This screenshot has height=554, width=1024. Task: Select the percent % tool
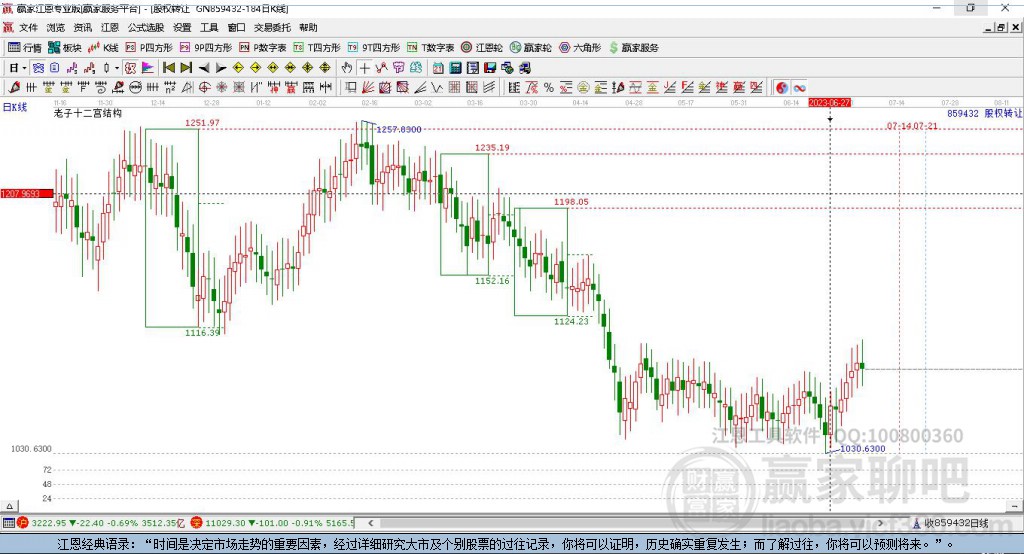click(x=549, y=88)
